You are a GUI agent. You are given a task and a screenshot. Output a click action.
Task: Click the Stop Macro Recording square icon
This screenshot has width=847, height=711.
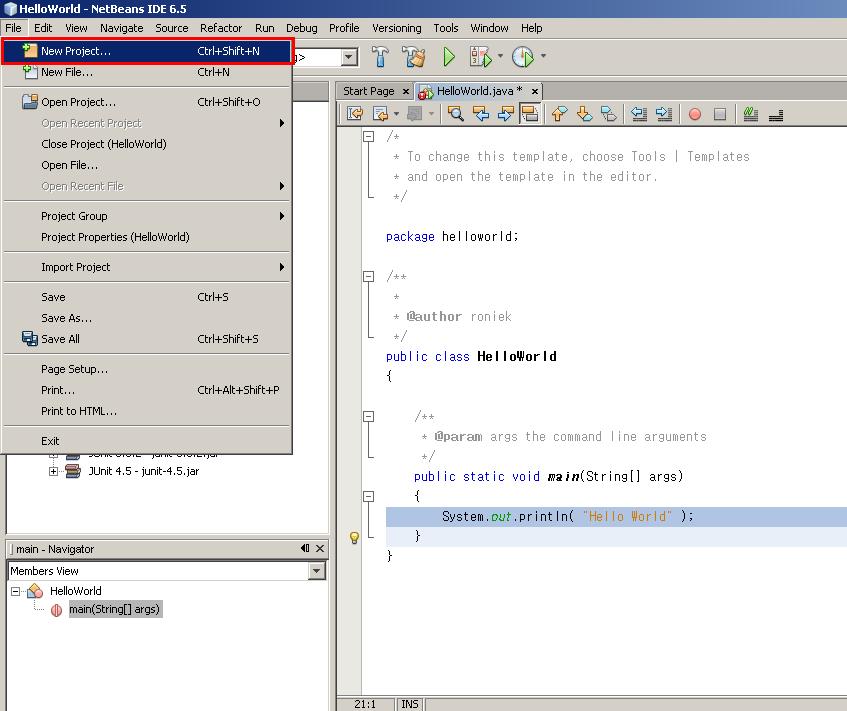point(720,114)
